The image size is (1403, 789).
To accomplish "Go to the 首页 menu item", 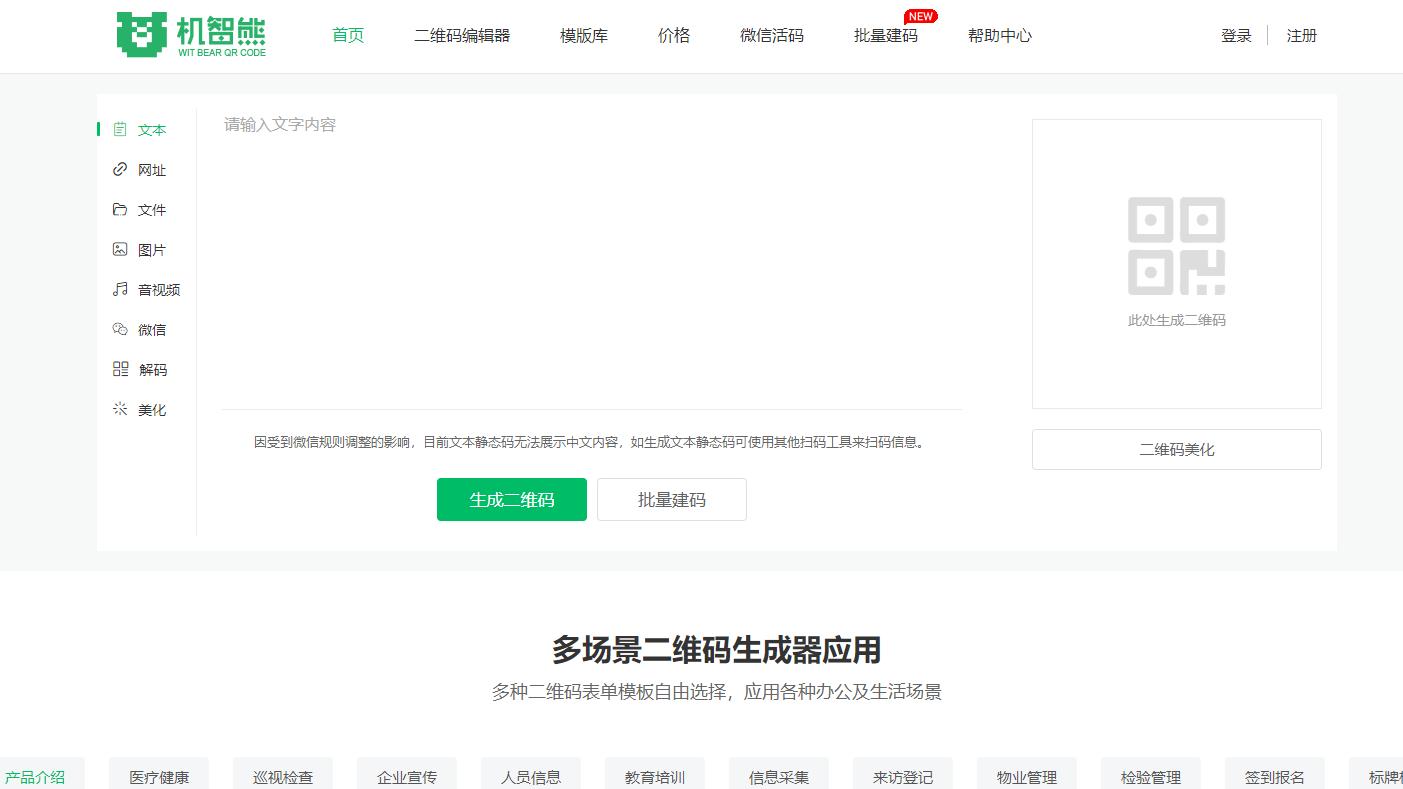I will 347,34.
